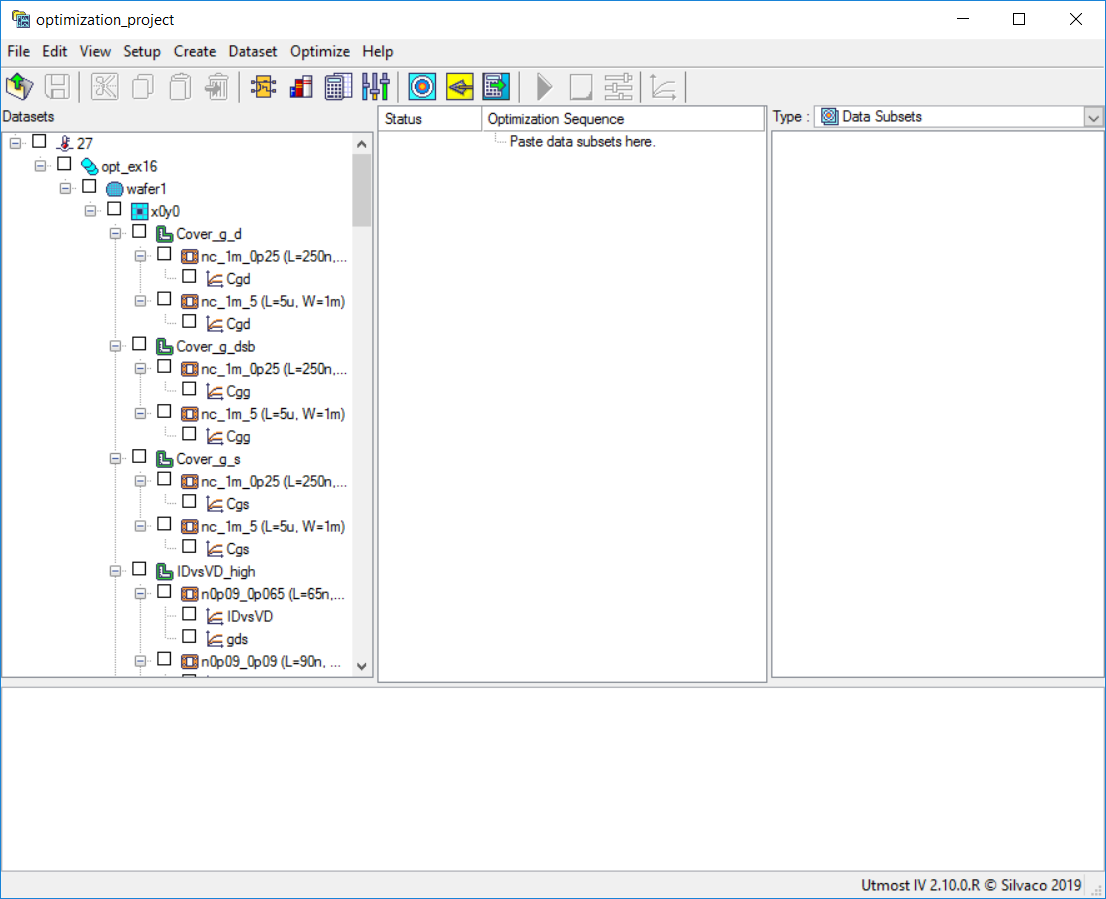
Task: Collapse the wafer1 tree node
Action: [x=66, y=188]
